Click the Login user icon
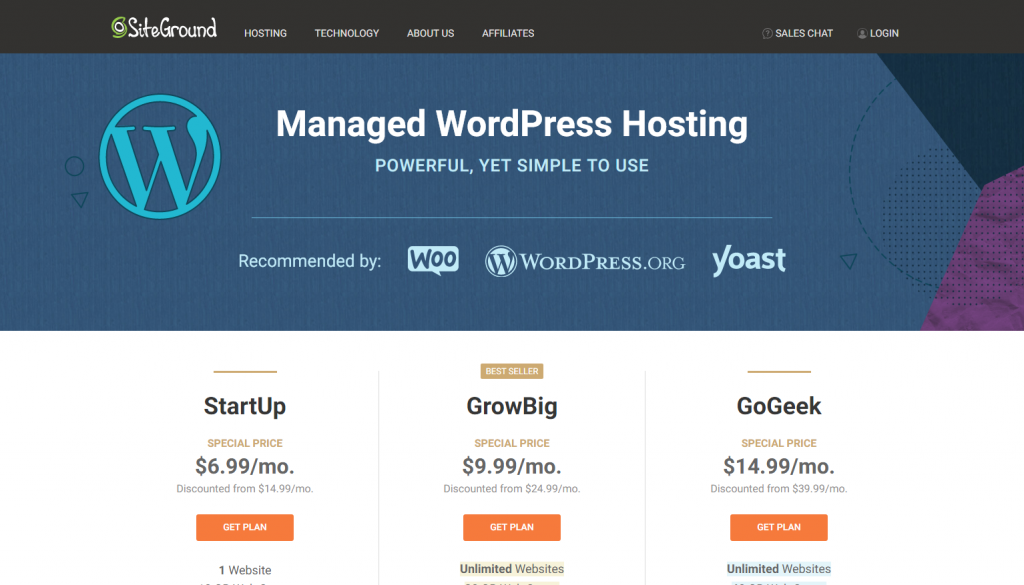Image resolution: width=1024 pixels, height=585 pixels. 862,33
